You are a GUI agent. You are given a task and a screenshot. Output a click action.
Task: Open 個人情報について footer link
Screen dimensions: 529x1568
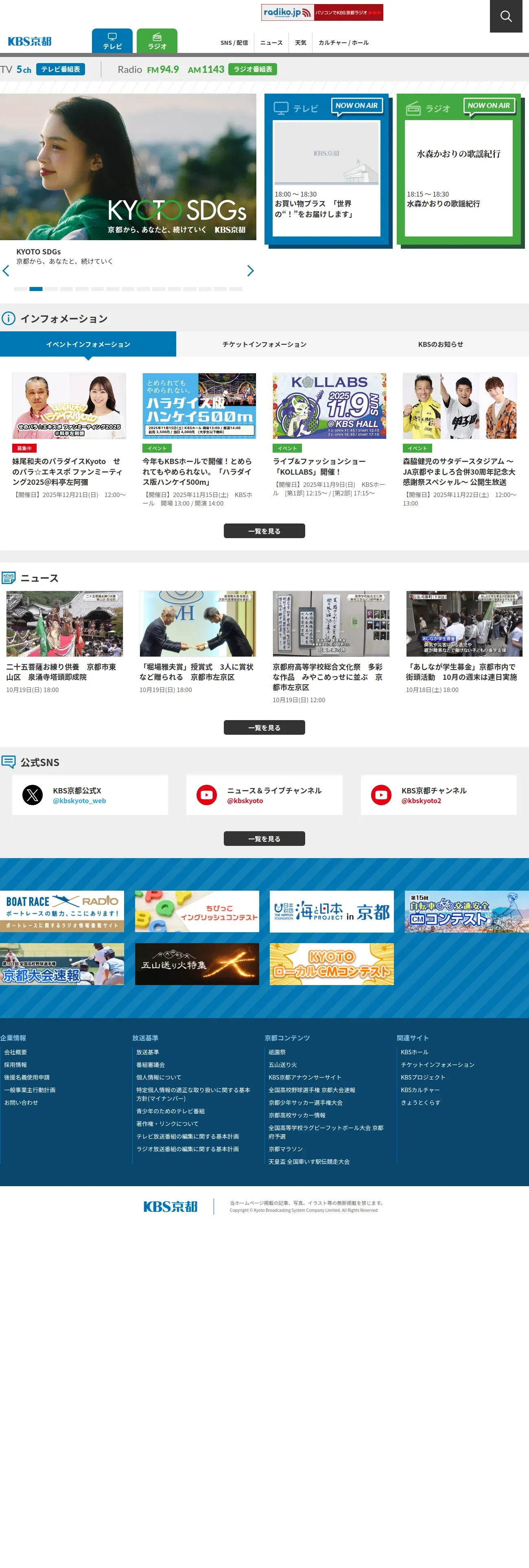159,1077
